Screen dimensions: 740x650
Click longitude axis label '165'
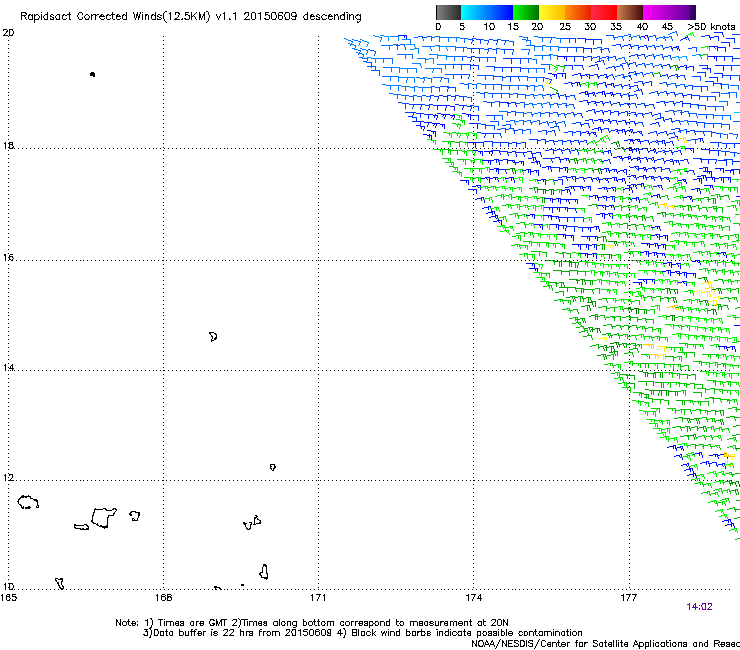(x=8, y=598)
